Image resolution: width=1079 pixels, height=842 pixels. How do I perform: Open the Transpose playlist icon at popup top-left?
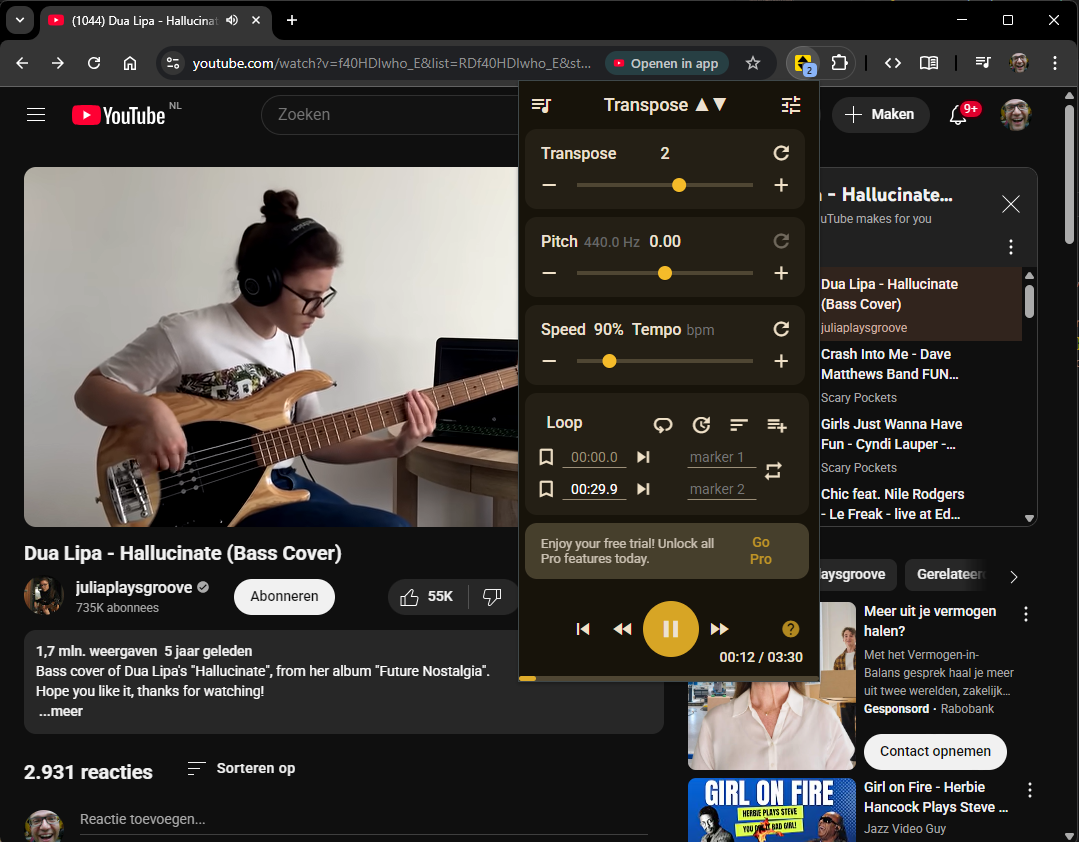point(541,105)
